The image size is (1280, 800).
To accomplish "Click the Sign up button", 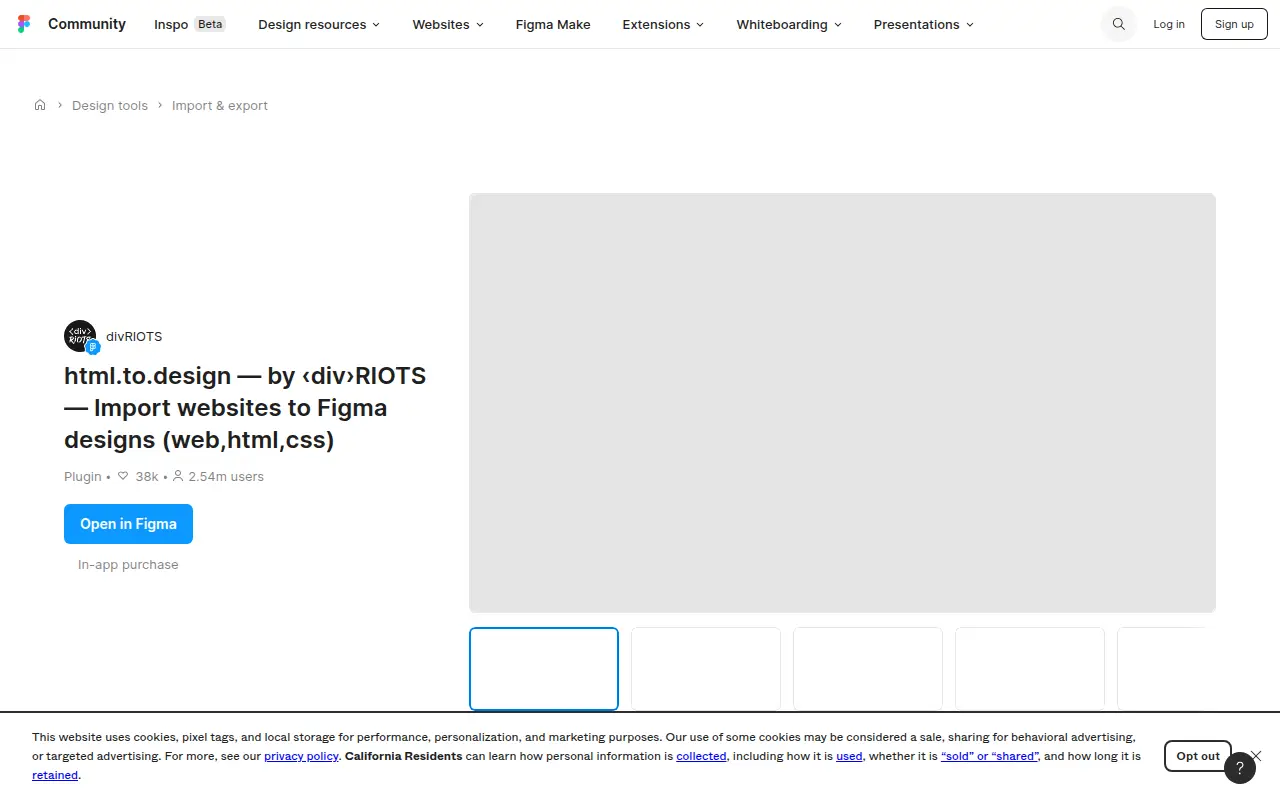I will (x=1234, y=24).
